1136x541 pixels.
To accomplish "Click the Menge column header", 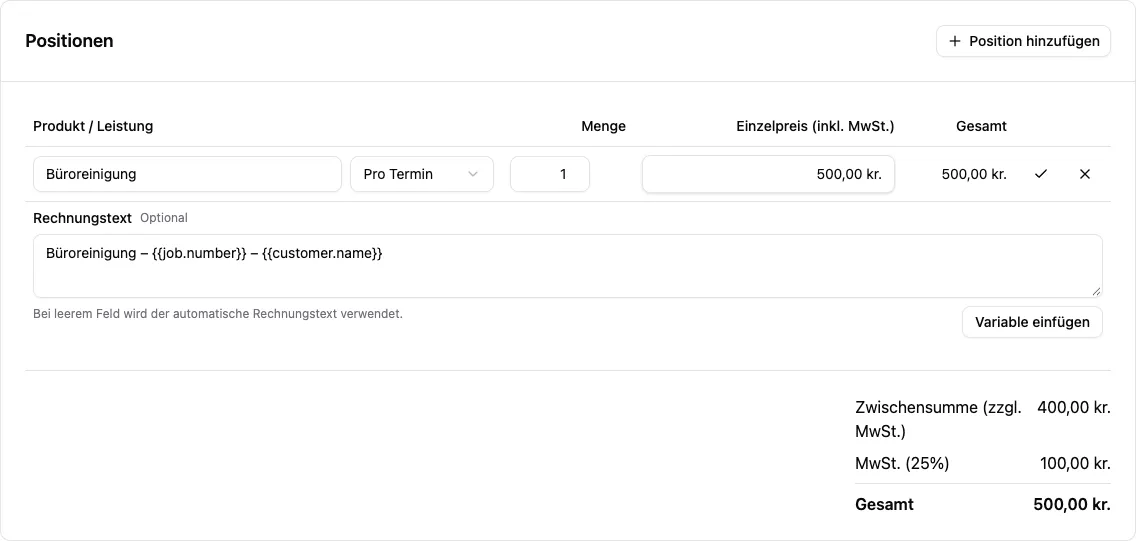I will (604, 127).
